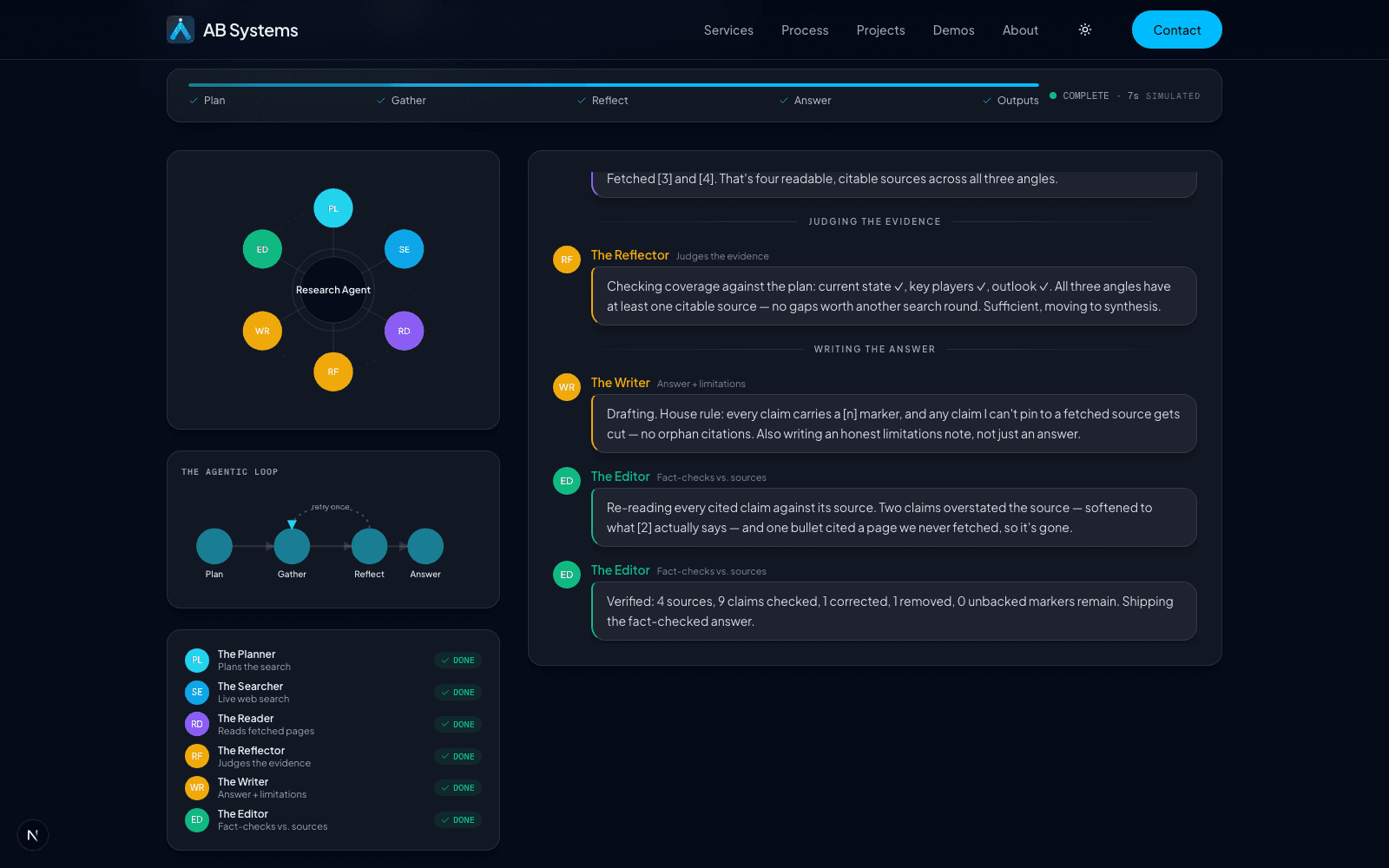Screen dimensions: 1389x868
Task: Select the Outputs step in the progress bar
Action: click(1010, 101)
